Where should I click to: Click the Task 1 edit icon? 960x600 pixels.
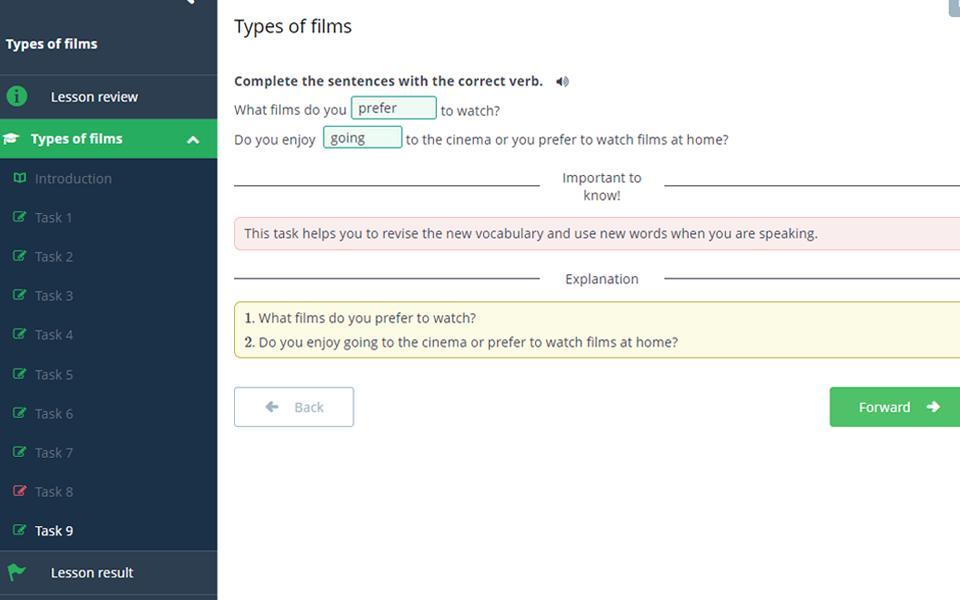coord(19,217)
